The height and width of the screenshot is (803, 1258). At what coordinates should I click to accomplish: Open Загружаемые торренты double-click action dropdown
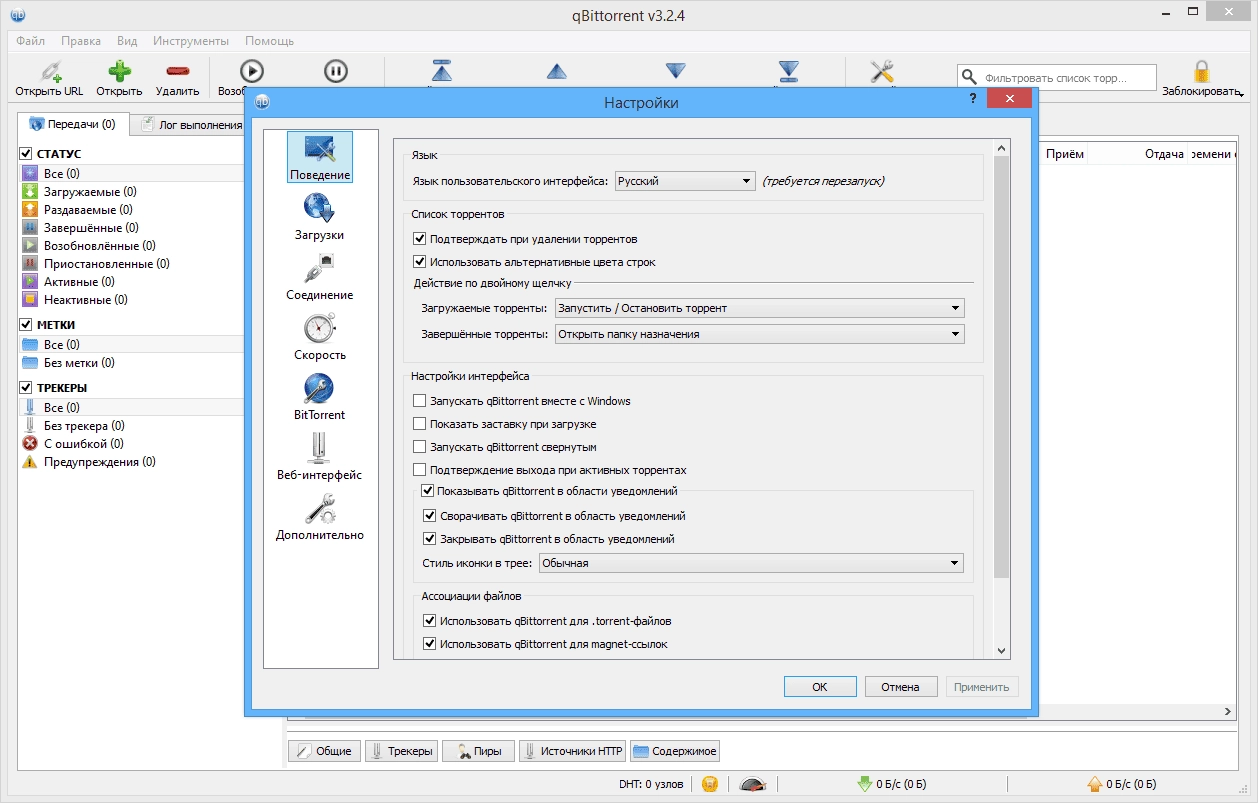tap(760, 308)
